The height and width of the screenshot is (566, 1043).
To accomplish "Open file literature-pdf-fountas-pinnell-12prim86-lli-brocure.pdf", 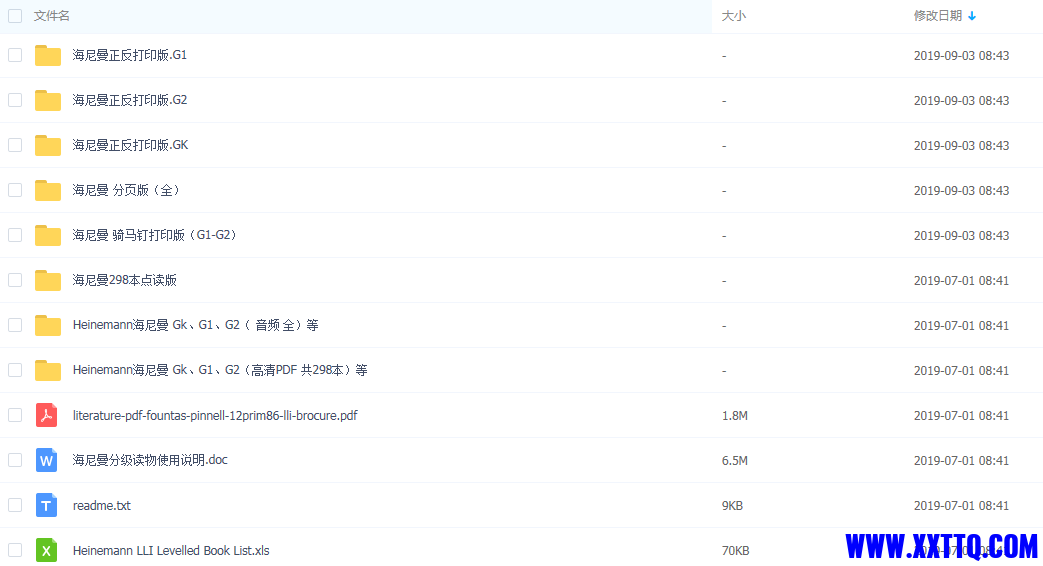I will [x=215, y=416].
